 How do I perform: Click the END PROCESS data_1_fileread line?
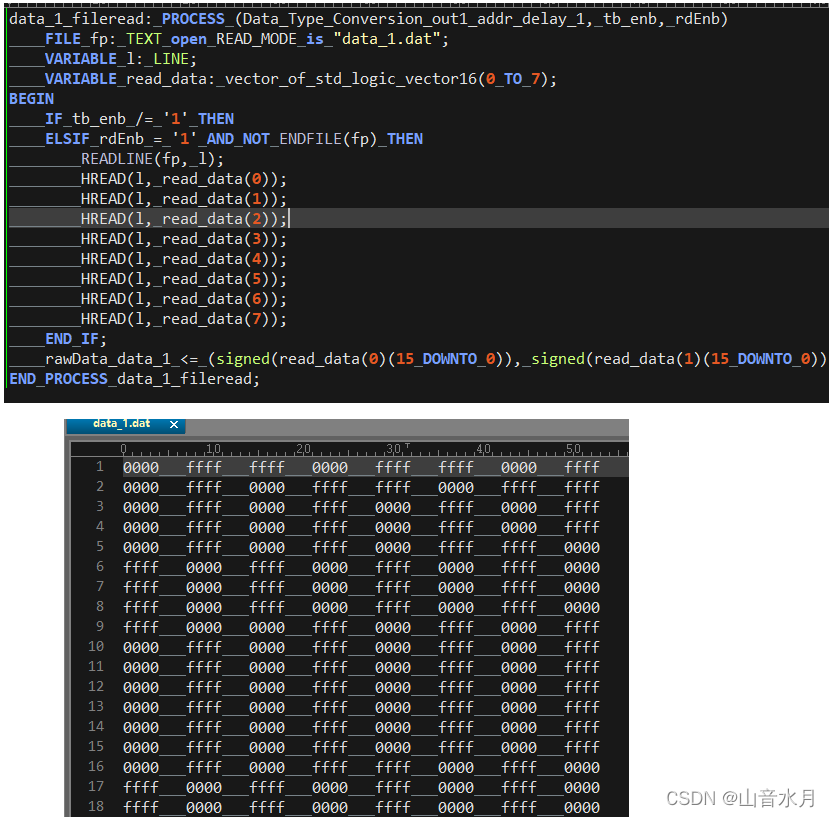pos(134,379)
